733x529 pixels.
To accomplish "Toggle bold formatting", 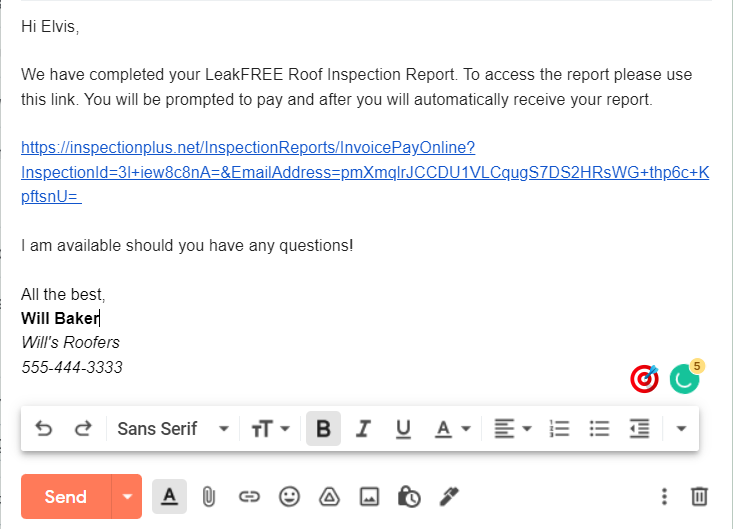I will click(323, 429).
